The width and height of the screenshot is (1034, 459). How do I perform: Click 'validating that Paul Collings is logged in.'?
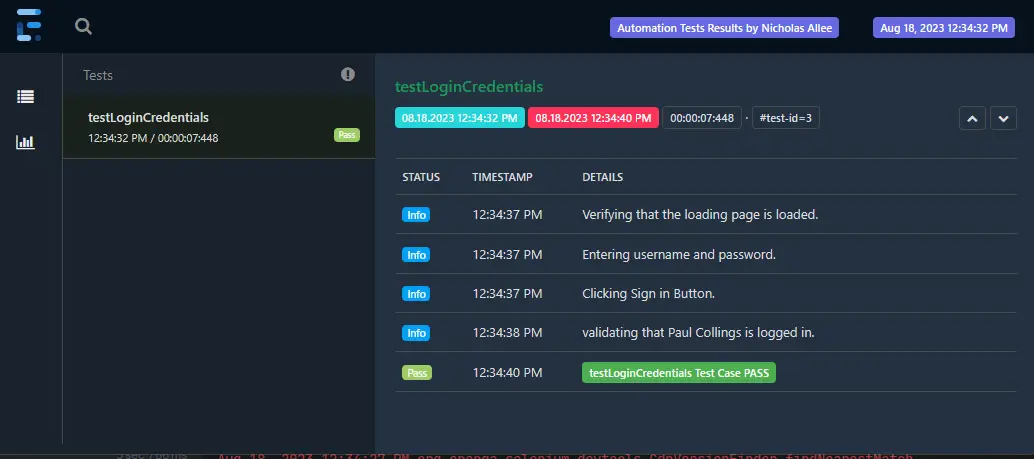pos(698,333)
